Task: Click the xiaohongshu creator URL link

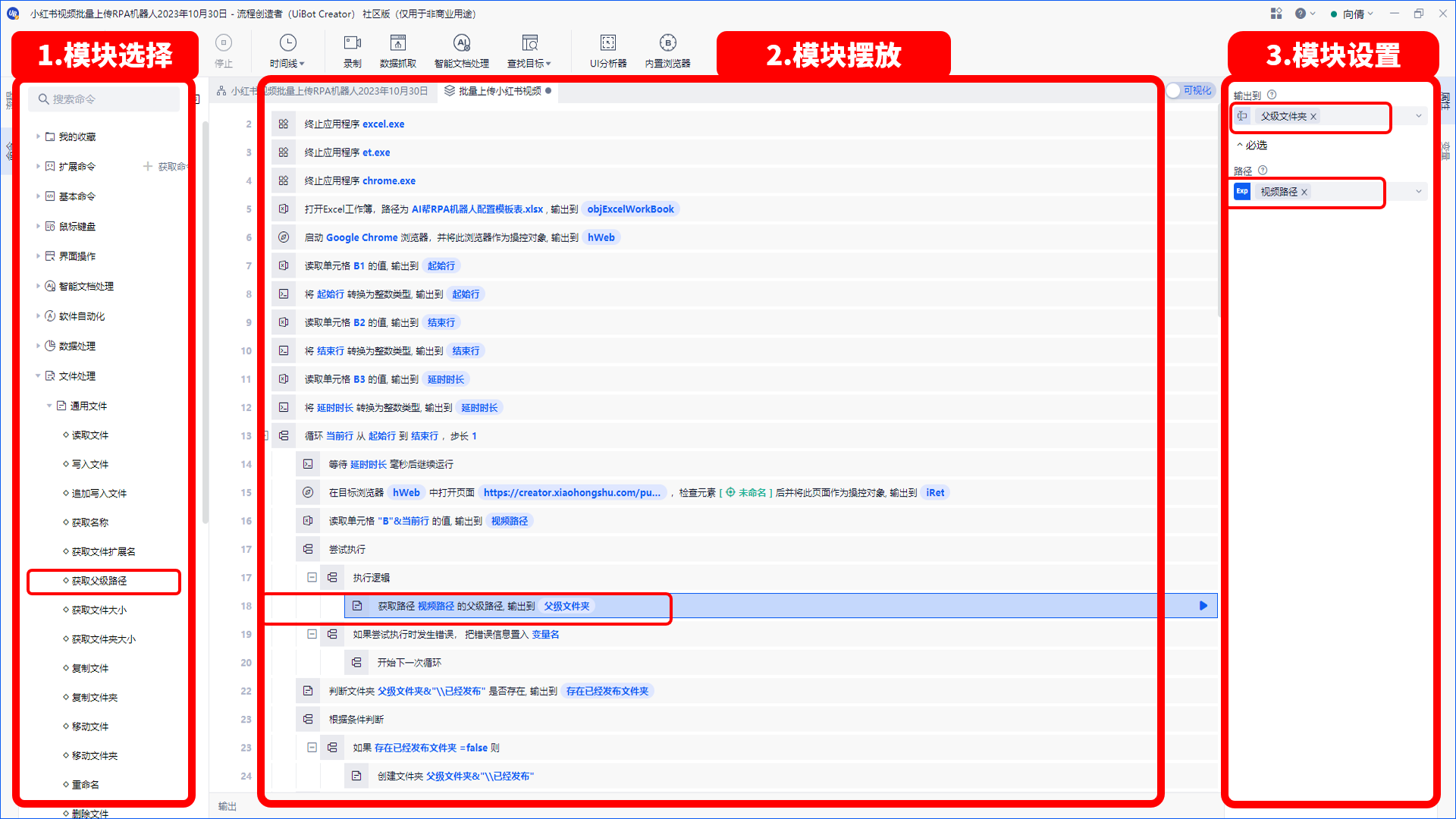Action: [572, 493]
